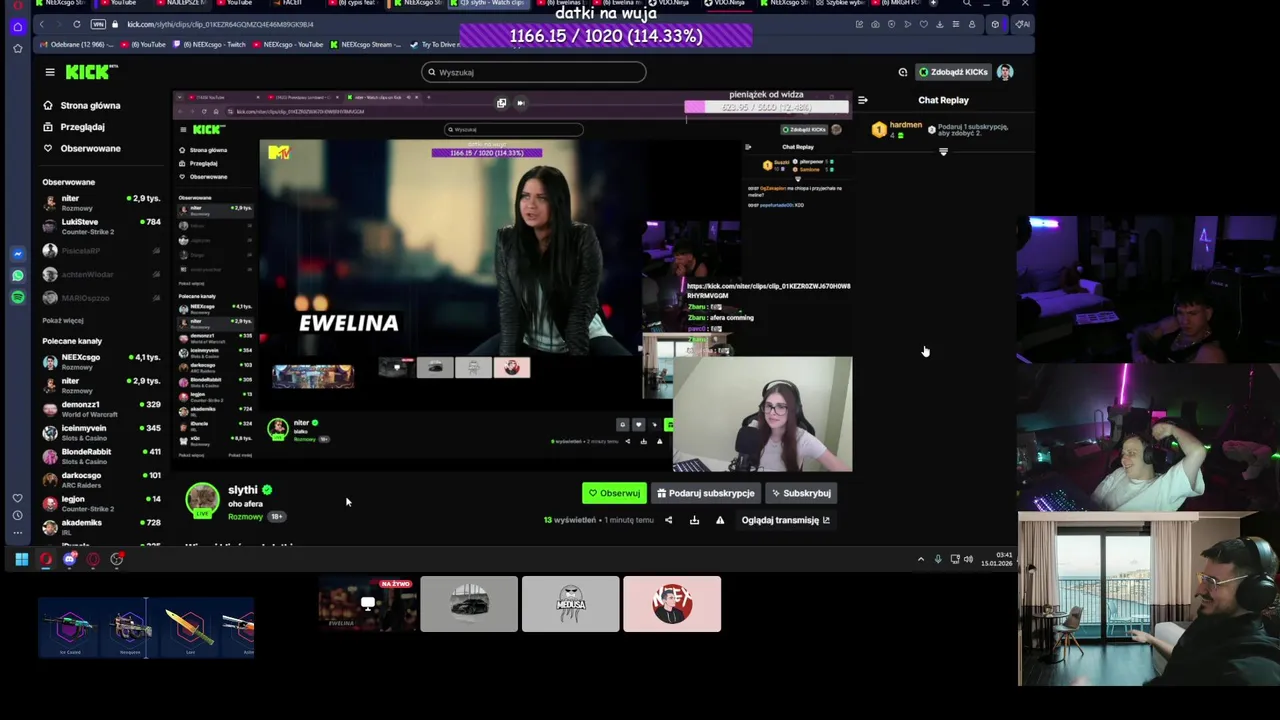Open Messenger in Opera sidebar
The height and width of the screenshot is (720, 1280).
18,254
